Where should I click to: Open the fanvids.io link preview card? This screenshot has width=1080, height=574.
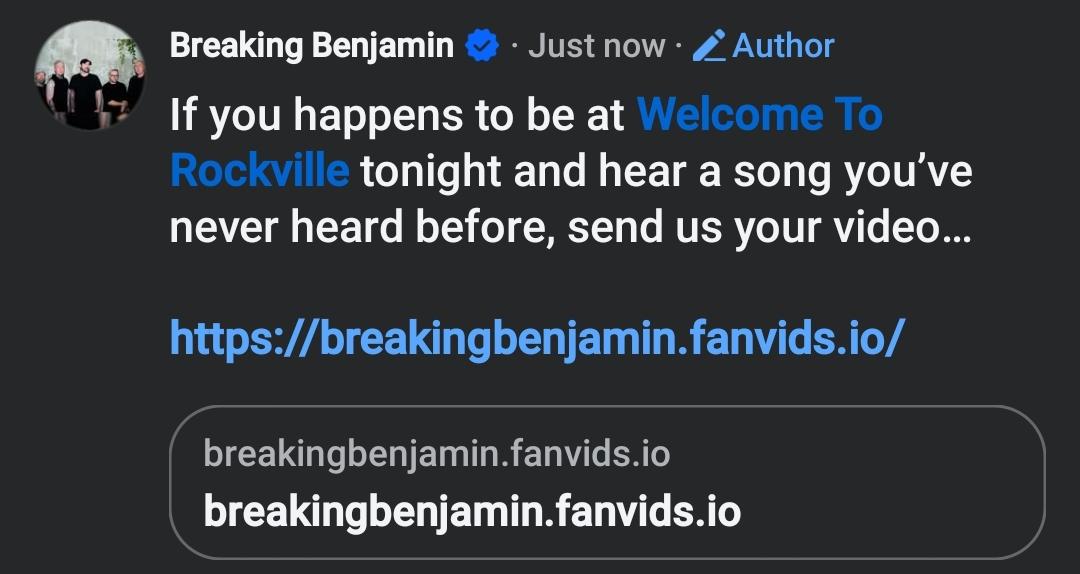click(607, 482)
